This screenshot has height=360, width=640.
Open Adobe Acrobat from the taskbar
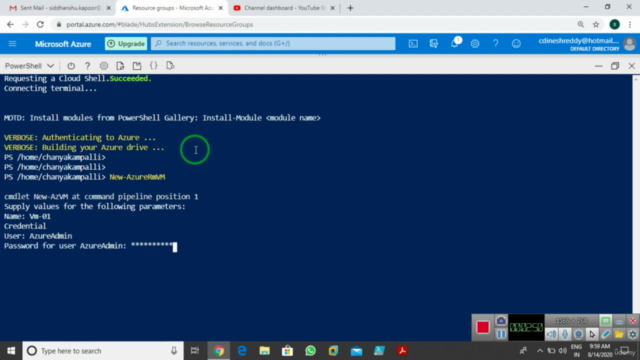pos(402,351)
